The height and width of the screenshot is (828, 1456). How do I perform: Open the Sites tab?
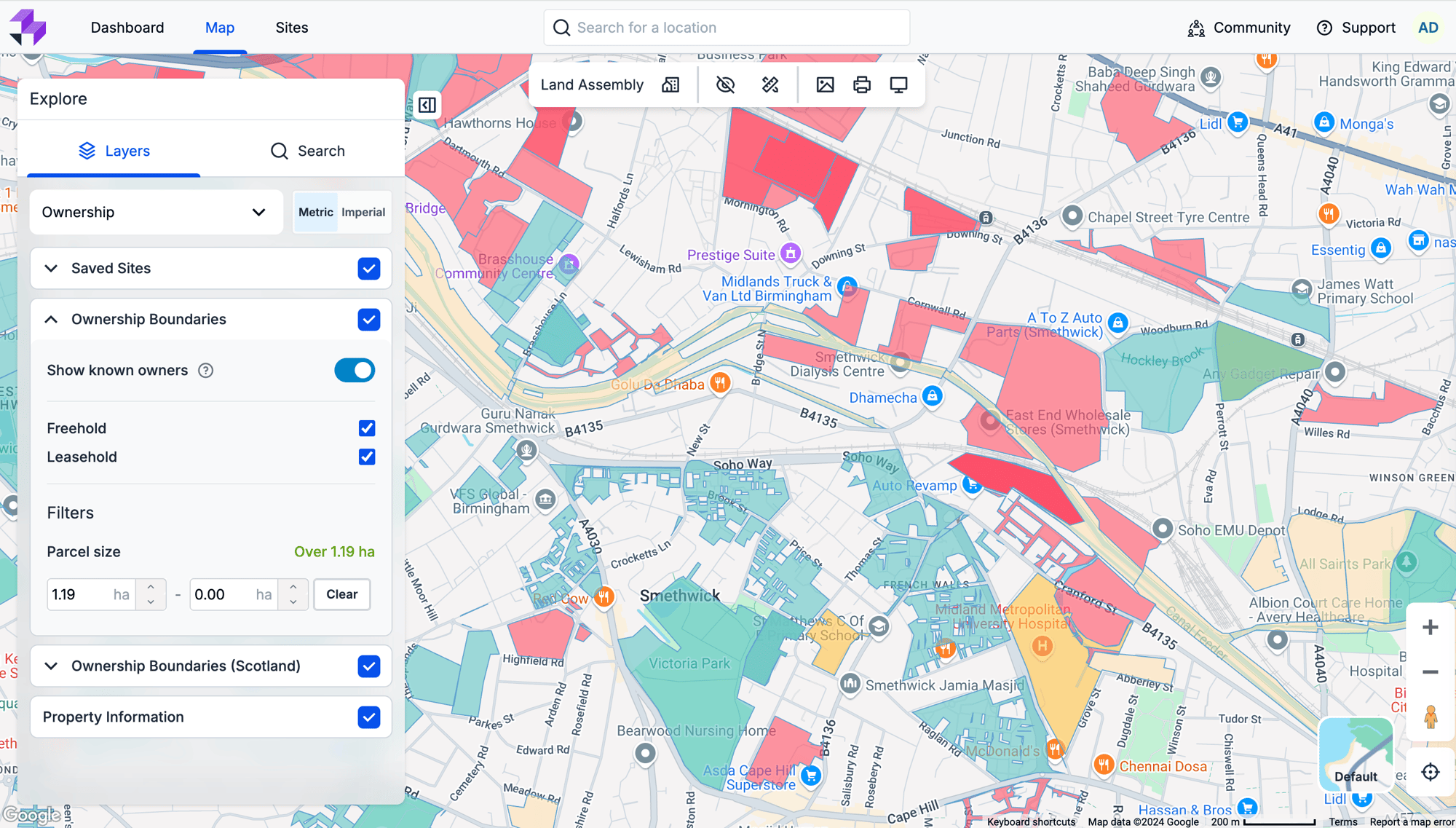click(292, 28)
